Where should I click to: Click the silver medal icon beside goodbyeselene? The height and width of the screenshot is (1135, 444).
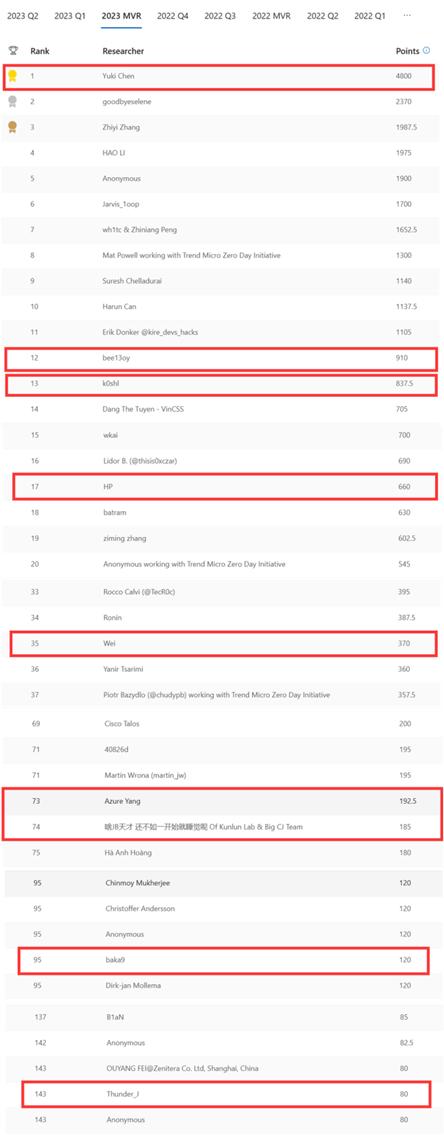[12, 101]
